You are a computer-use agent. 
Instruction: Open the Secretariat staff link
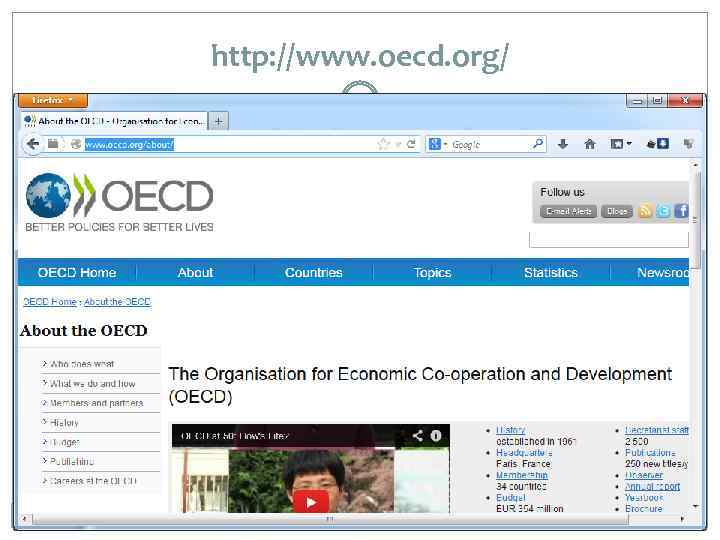tap(657, 430)
